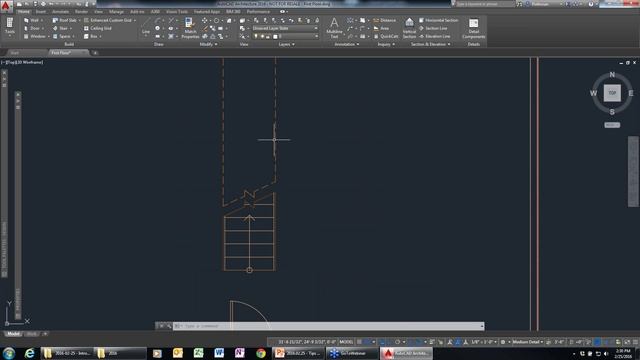Open the Tools palette button
The image size is (640, 360).
9,27
